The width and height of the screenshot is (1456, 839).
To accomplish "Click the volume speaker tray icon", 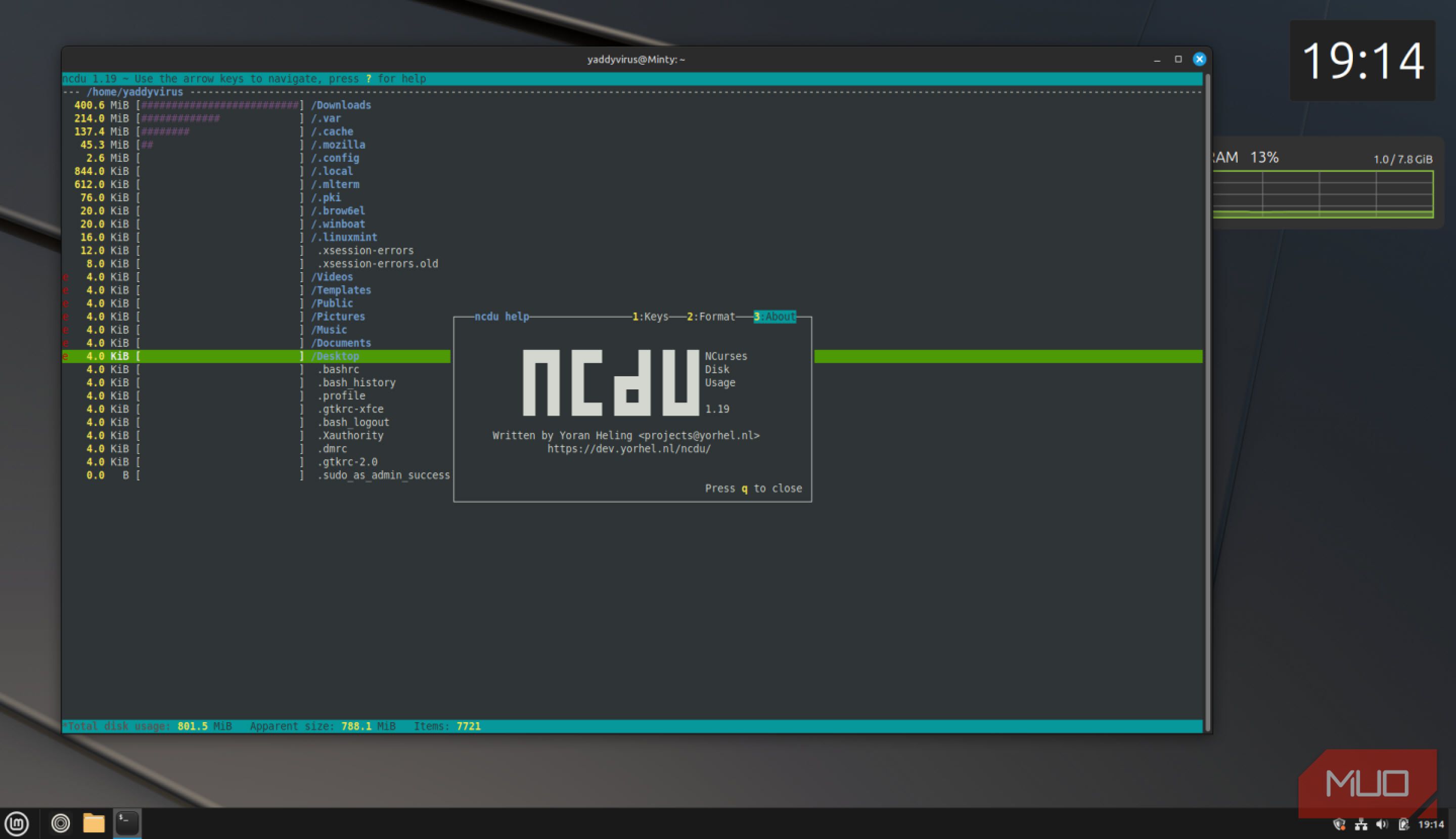I will coord(1382,825).
